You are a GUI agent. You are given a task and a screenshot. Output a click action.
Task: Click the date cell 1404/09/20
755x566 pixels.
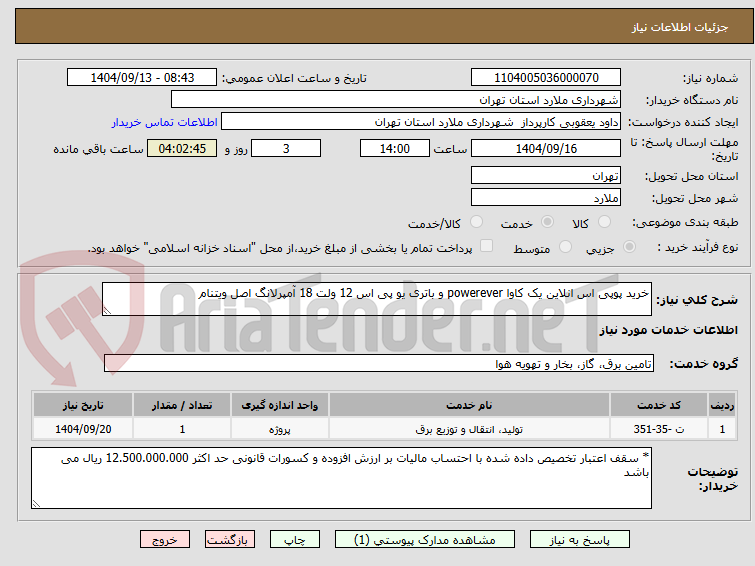pos(83,429)
